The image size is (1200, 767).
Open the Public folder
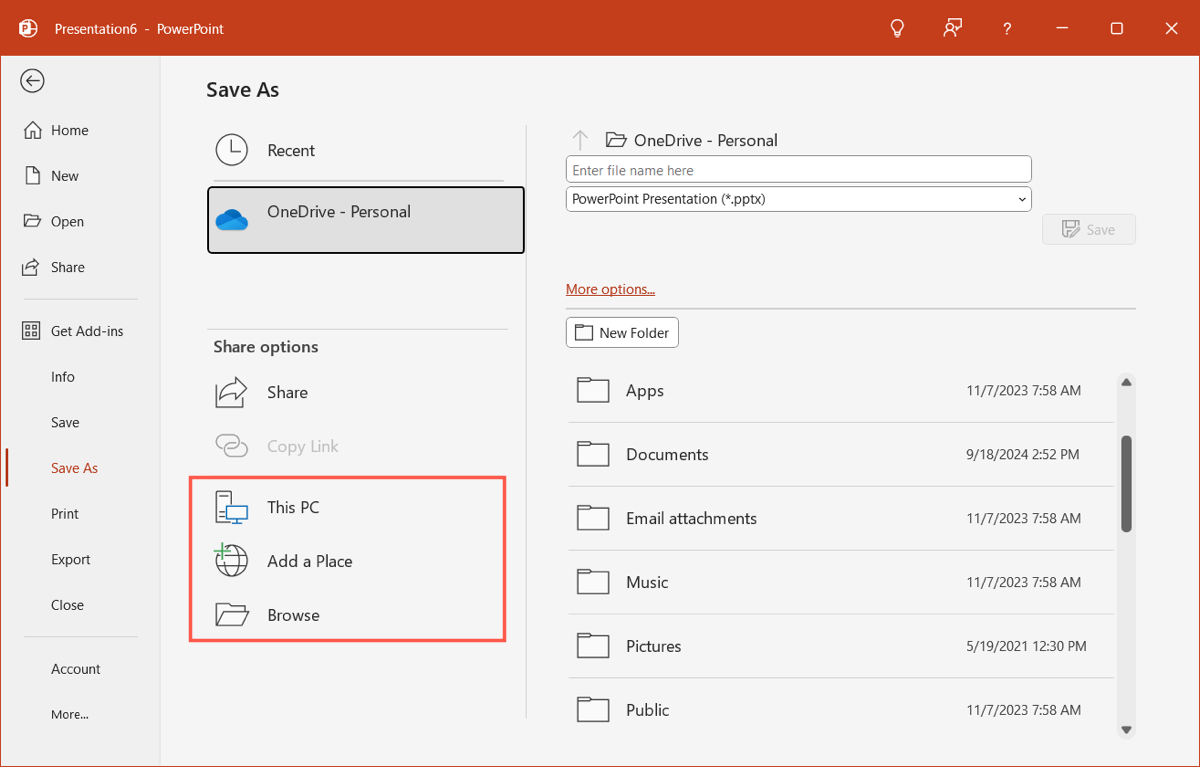[x=841, y=710]
